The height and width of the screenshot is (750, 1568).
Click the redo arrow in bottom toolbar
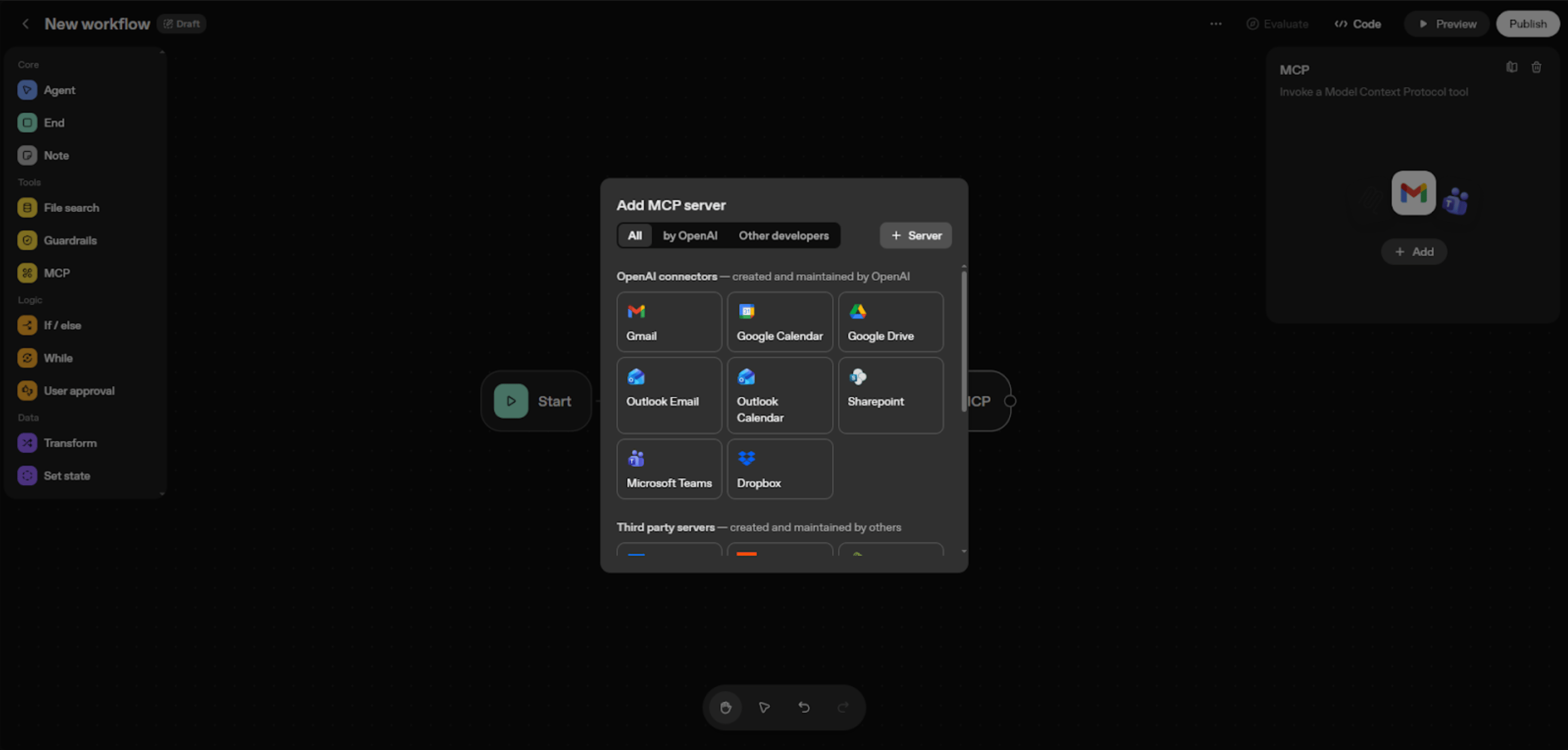tap(843, 707)
